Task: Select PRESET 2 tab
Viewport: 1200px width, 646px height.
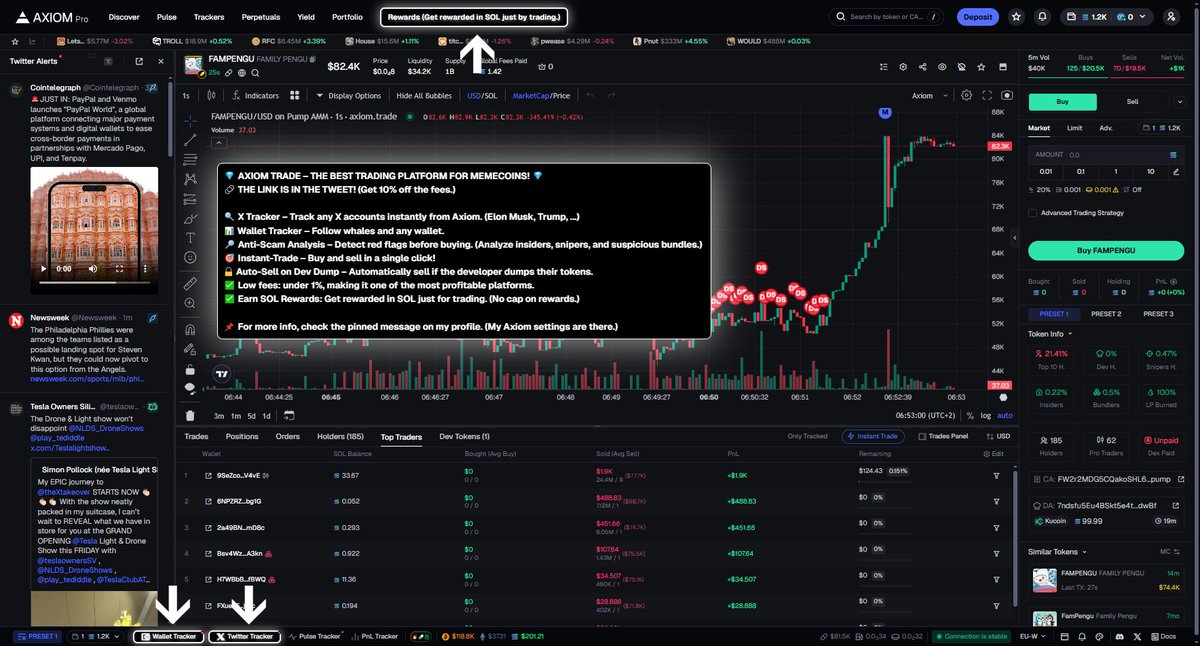Action: point(1105,314)
